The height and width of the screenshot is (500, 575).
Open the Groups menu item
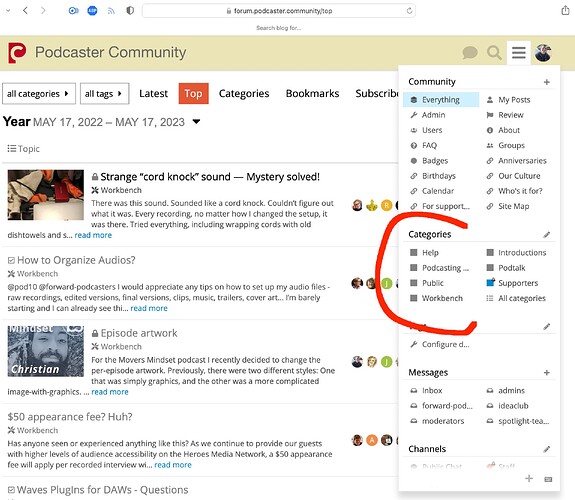[511, 146]
